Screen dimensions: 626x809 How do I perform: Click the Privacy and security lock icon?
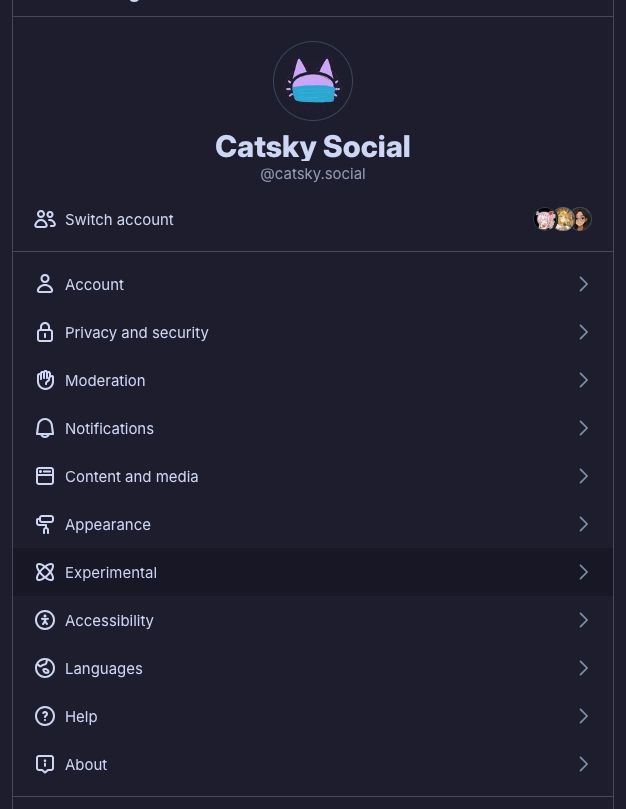tap(45, 332)
